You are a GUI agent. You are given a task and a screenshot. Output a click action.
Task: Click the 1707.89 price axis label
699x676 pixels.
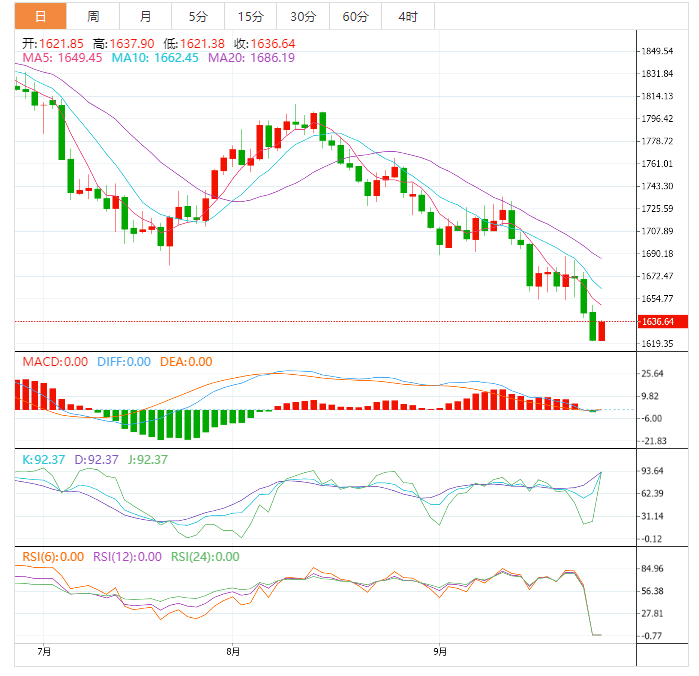pyautogui.click(x=657, y=231)
